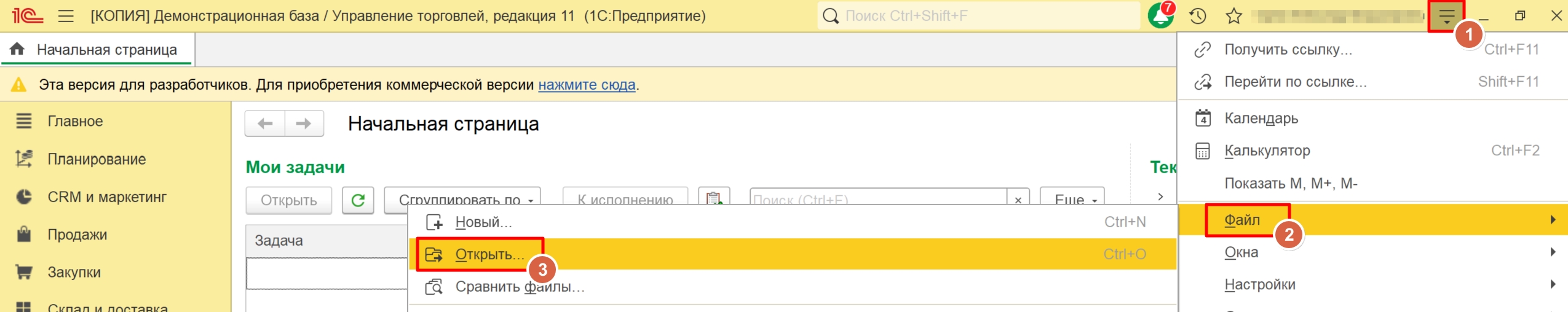This screenshot has width=1568, height=312.
Task: Open the Календарь menu item
Action: pos(1261,118)
